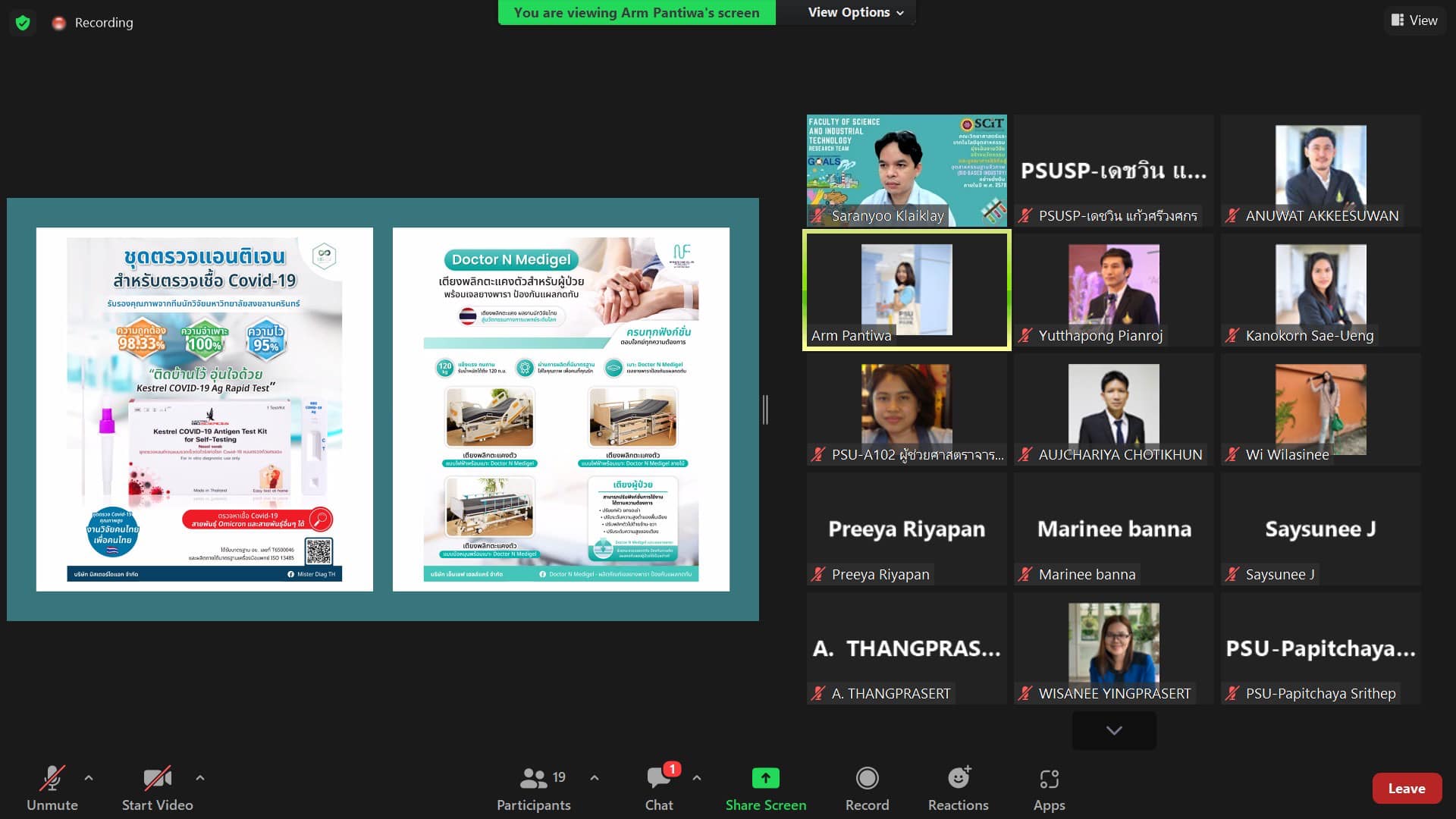Select the PSU-A102 participant tile
This screenshot has width=1456, height=819.
tap(907, 409)
